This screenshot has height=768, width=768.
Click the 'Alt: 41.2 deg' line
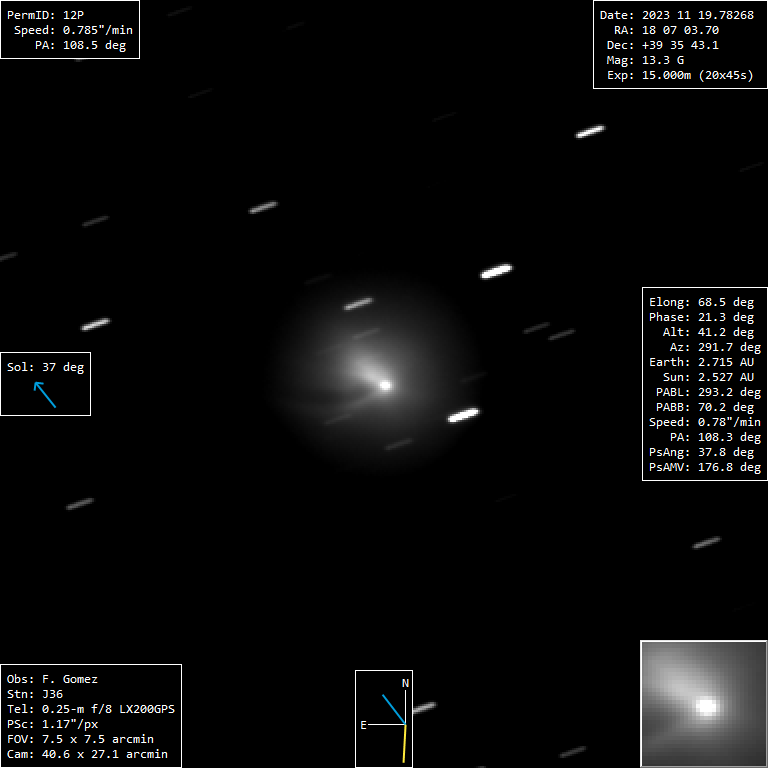708,333
